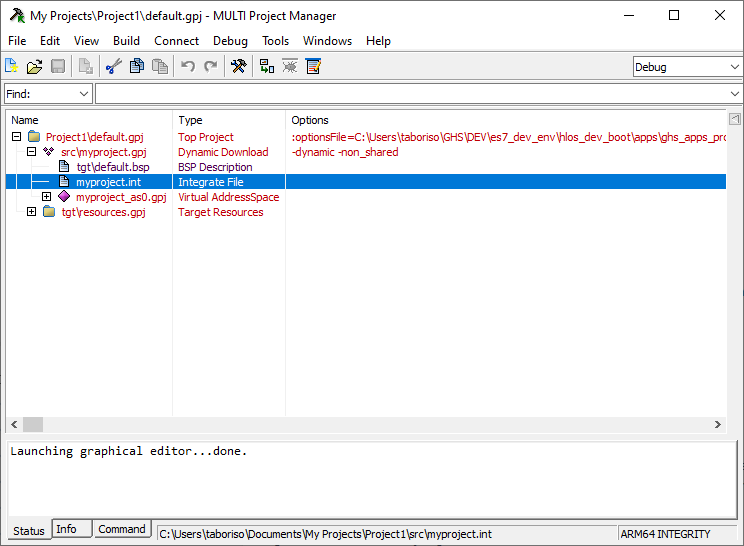The width and height of the screenshot is (744, 546).
Task: Expand the tgt\resources.gpj node
Action: tap(32, 212)
